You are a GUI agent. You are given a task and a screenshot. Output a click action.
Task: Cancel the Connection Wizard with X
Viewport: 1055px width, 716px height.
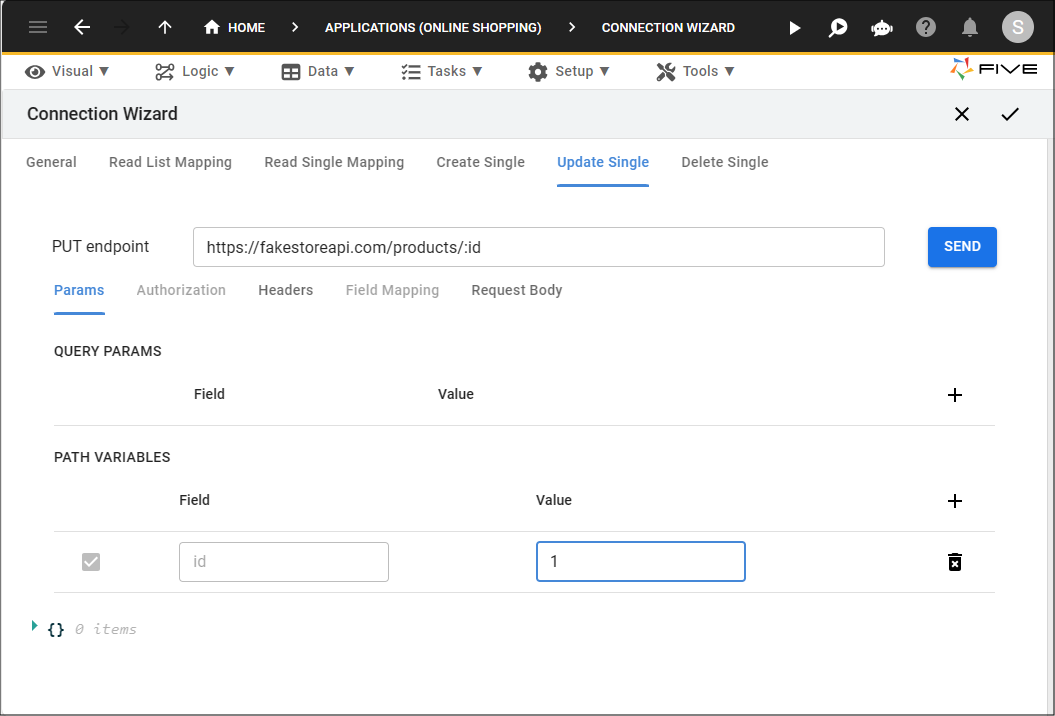click(x=961, y=114)
